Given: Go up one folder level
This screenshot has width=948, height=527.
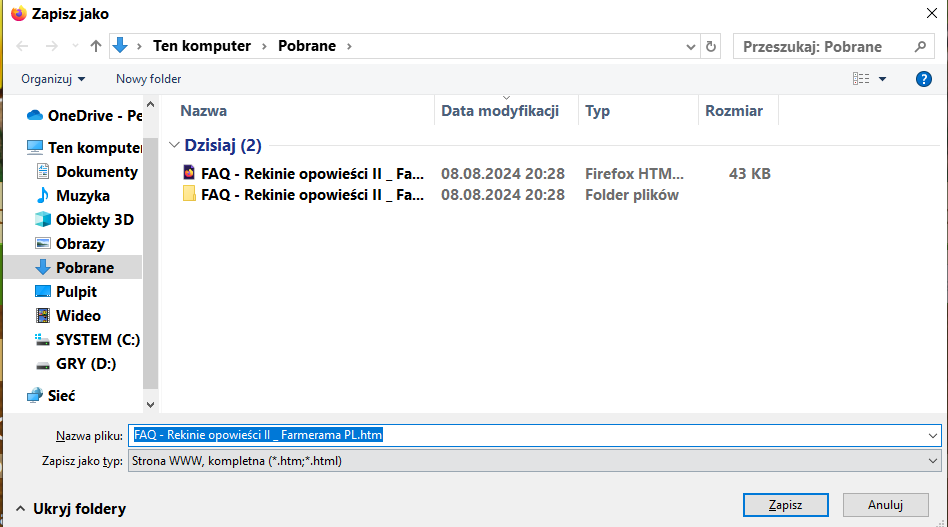Looking at the screenshot, I should tap(96, 46).
